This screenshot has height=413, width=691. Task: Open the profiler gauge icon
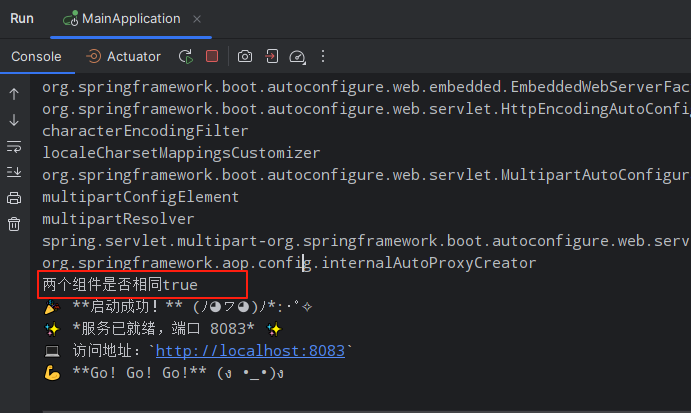[x=297, y=57]
